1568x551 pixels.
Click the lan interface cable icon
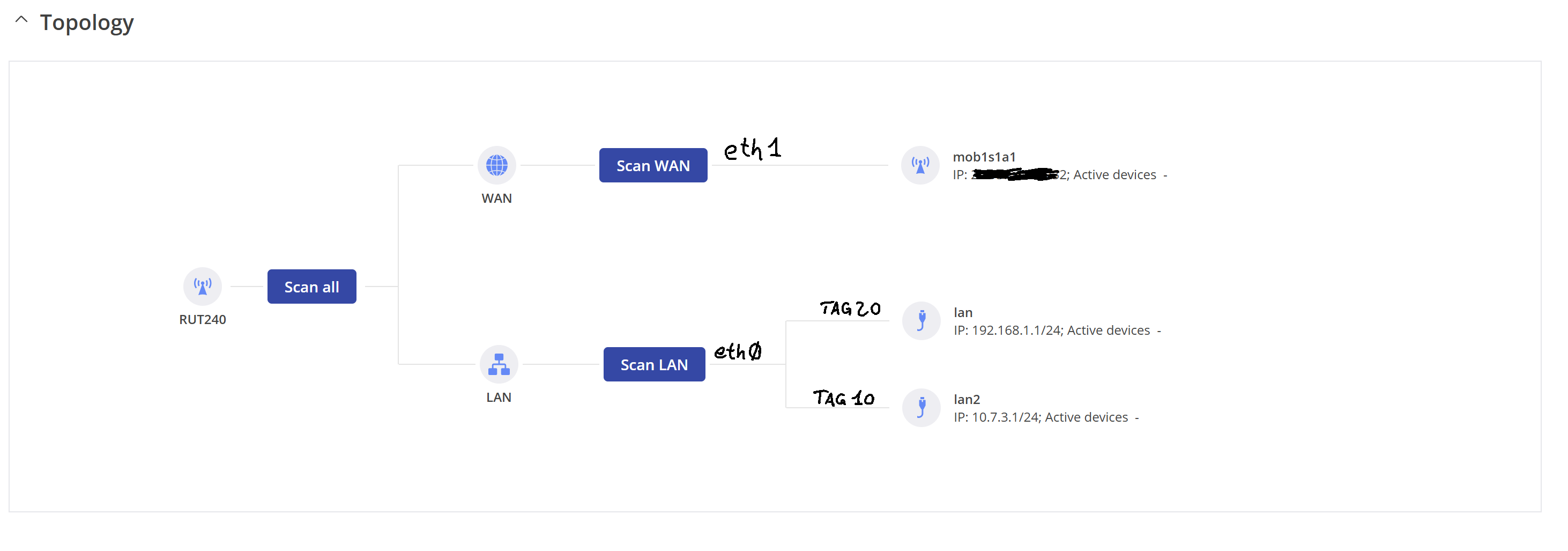(921, 321)
